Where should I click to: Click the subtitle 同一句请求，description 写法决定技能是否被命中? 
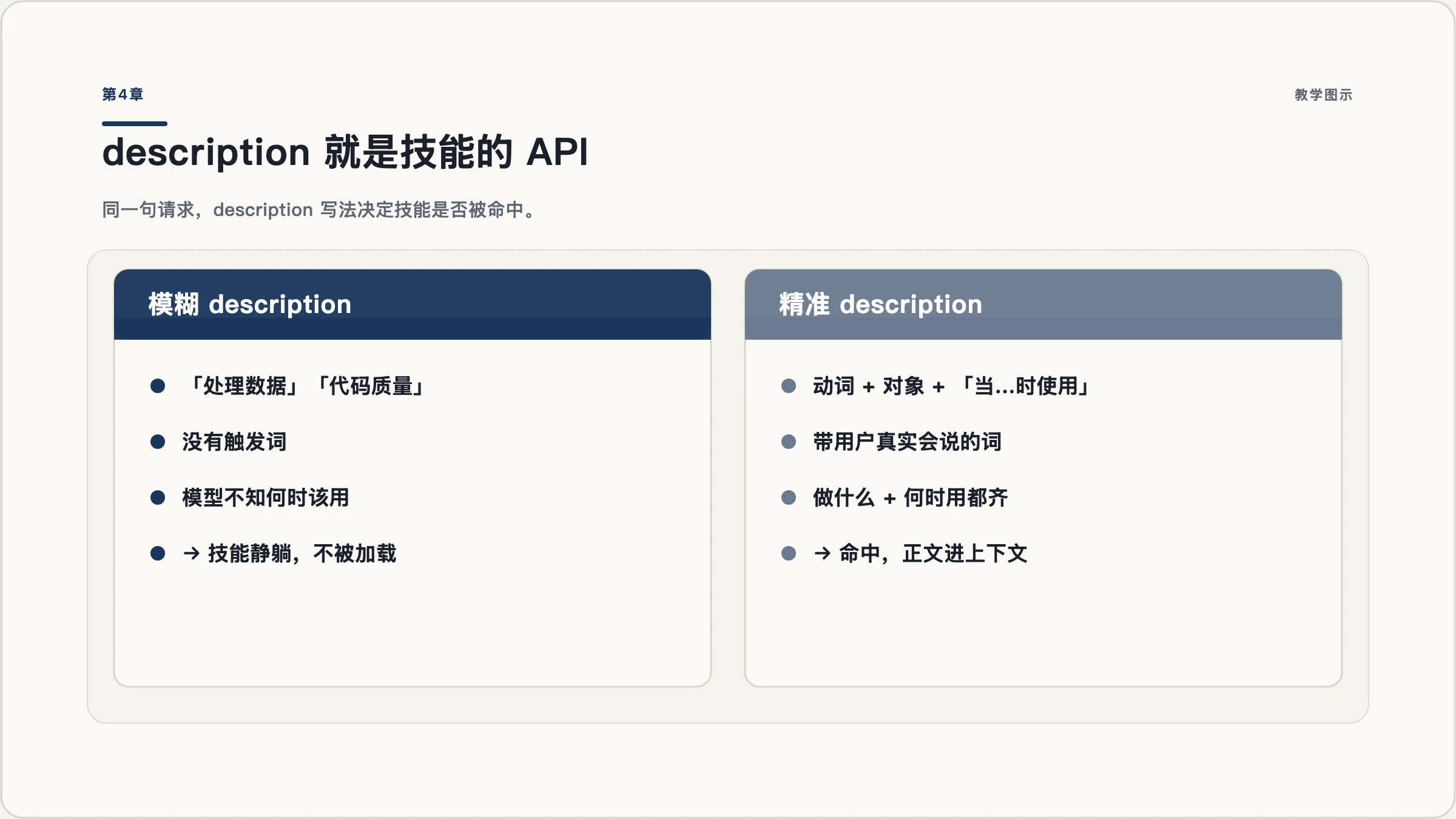319,210
